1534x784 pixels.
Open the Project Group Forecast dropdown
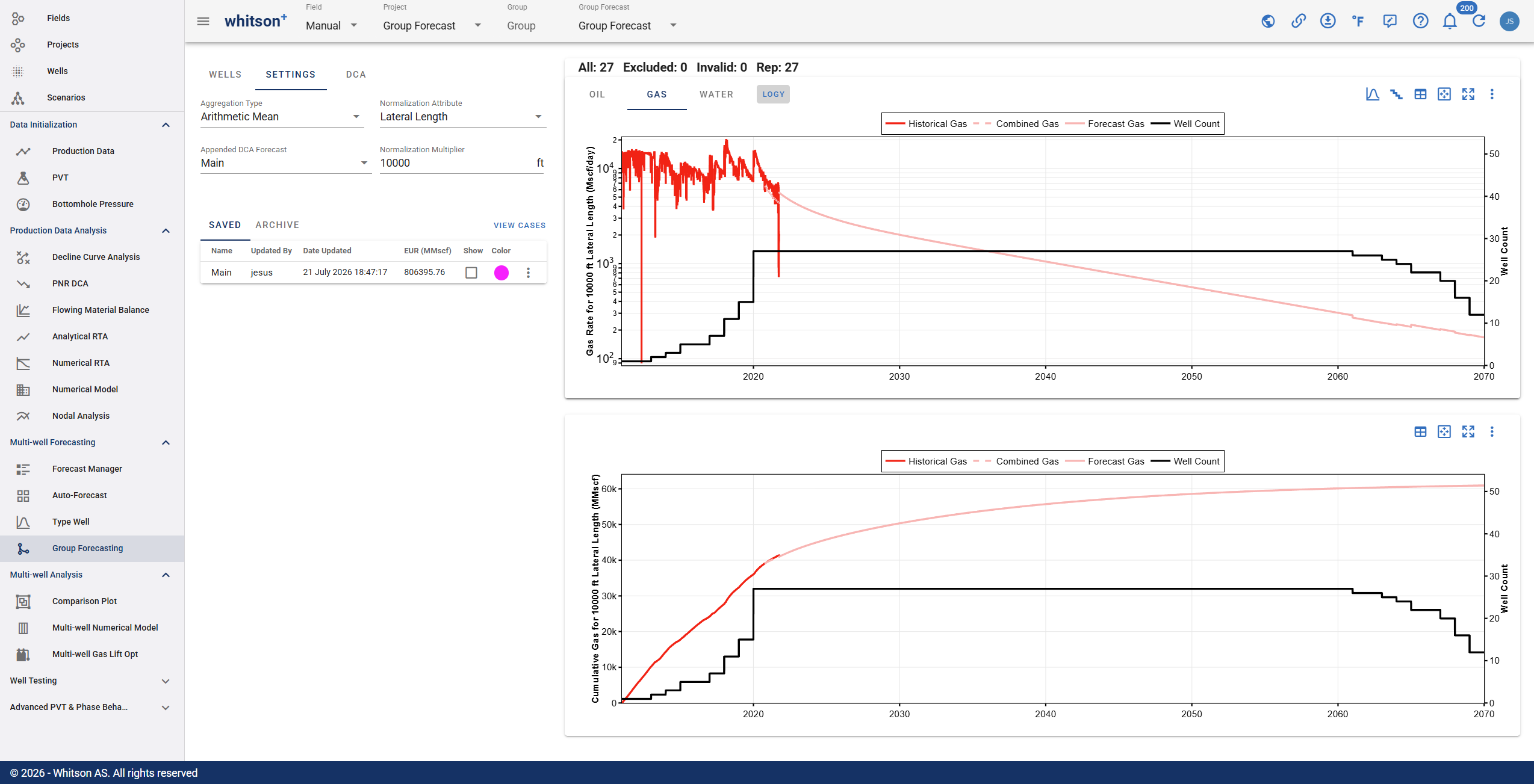pyautogui.click(x=432, y=26)
